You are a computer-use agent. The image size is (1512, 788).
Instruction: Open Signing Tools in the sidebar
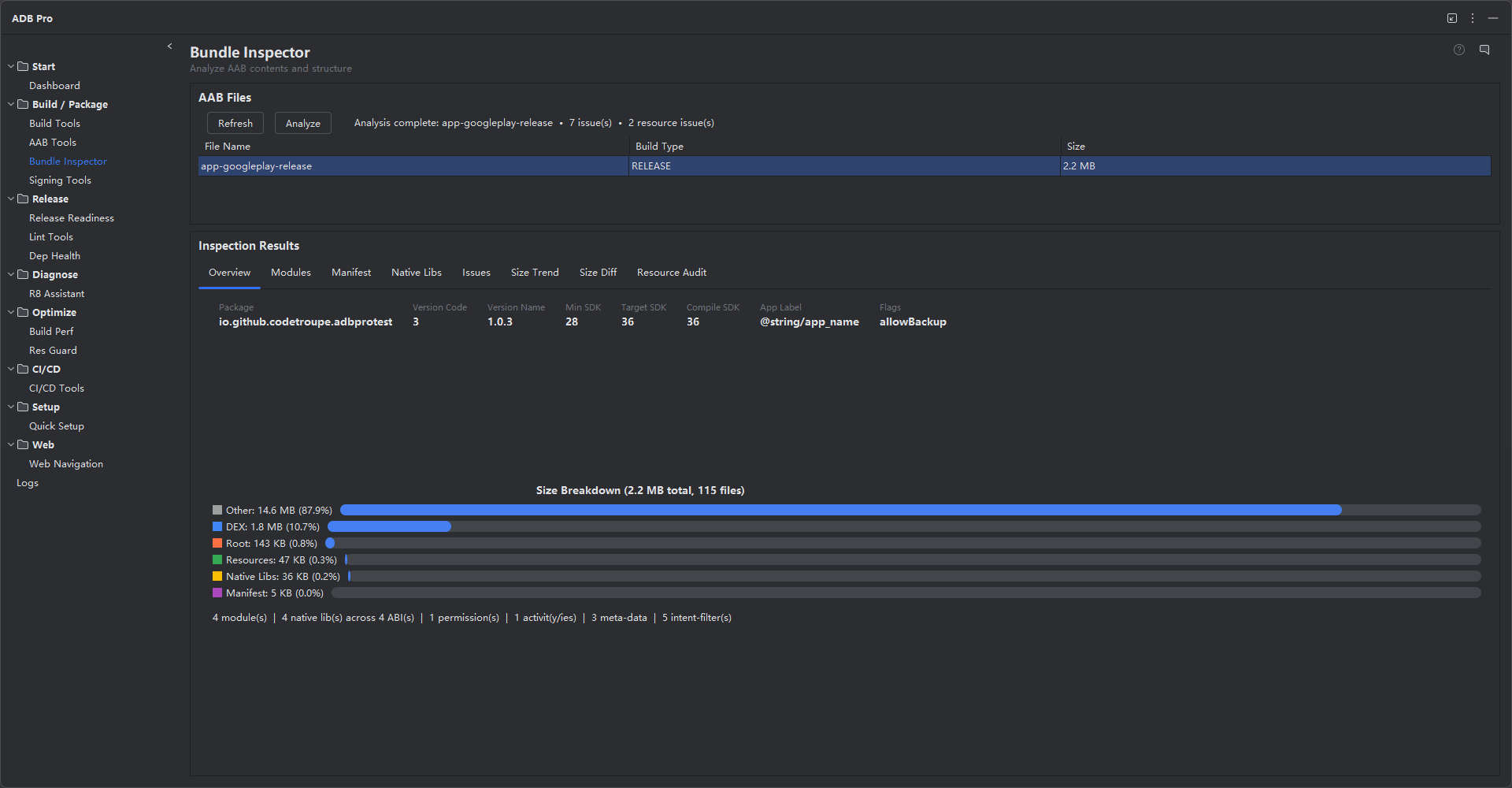60,180
